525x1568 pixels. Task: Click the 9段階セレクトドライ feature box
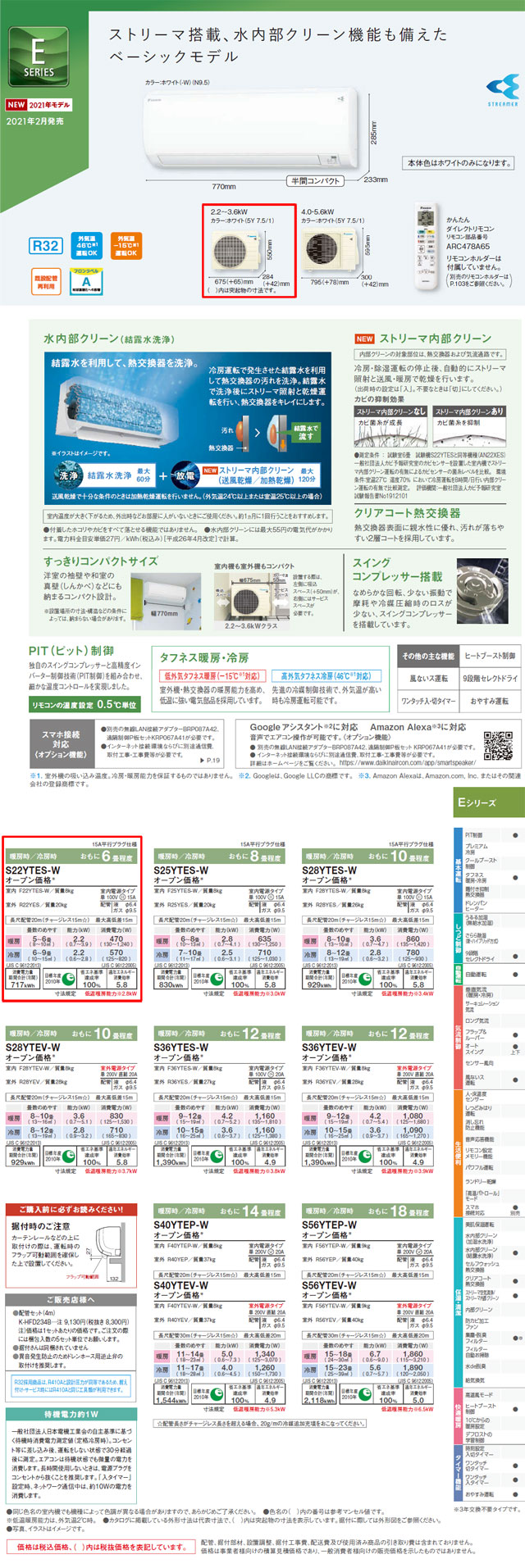[x=490, y=679]
